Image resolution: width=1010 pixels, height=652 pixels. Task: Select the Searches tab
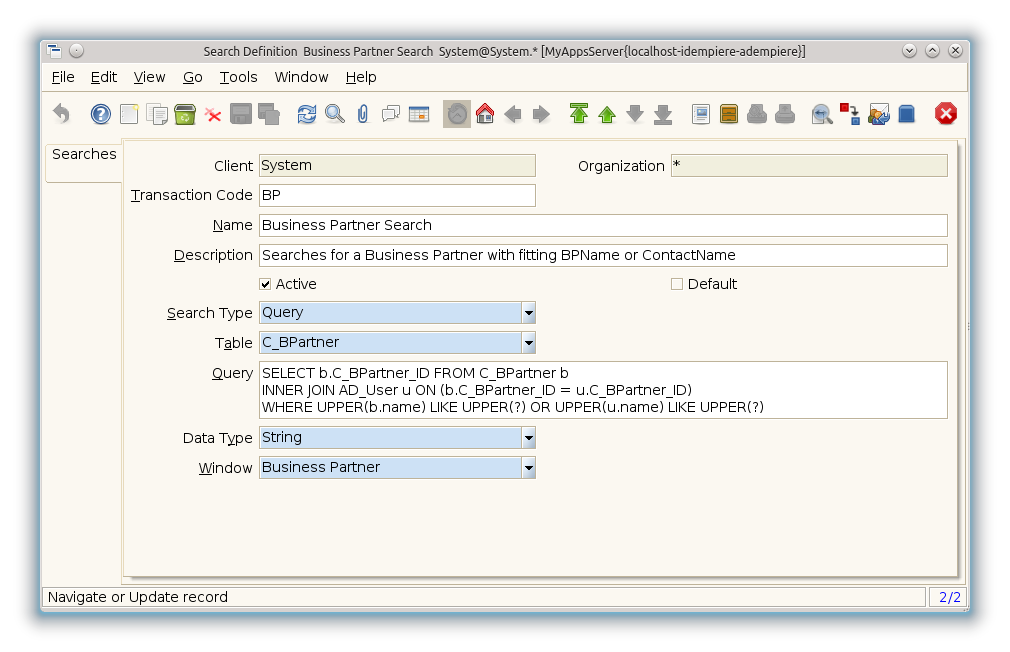pos(84,154)
